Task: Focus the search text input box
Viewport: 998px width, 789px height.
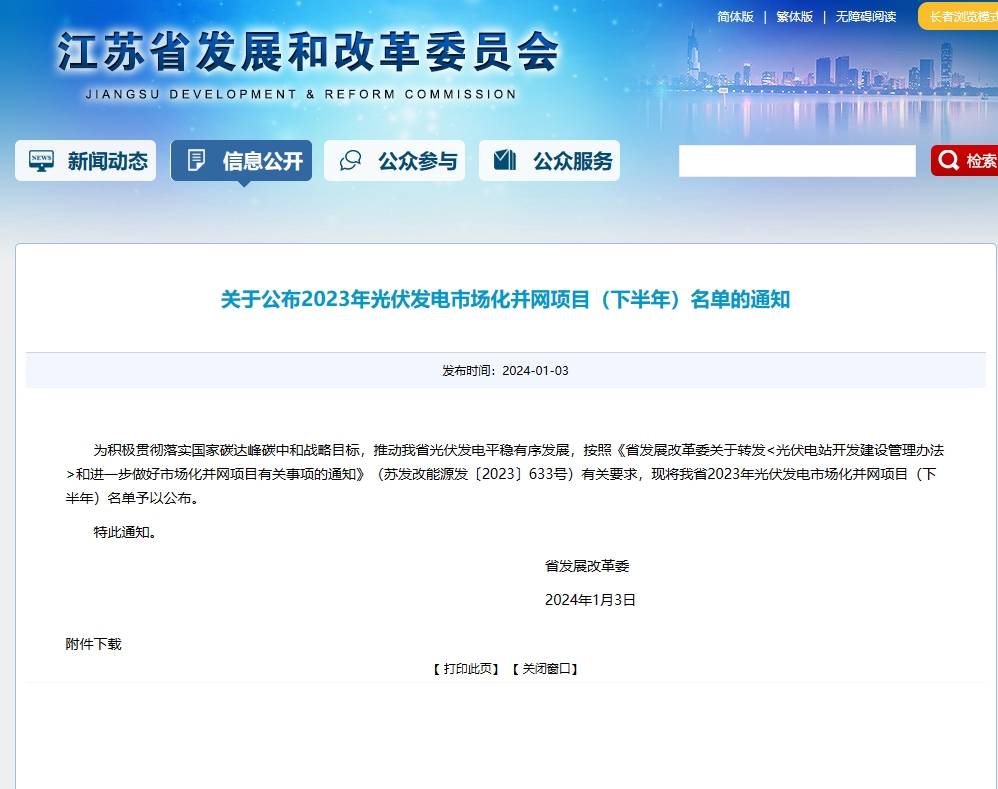Action: (796, 161)
